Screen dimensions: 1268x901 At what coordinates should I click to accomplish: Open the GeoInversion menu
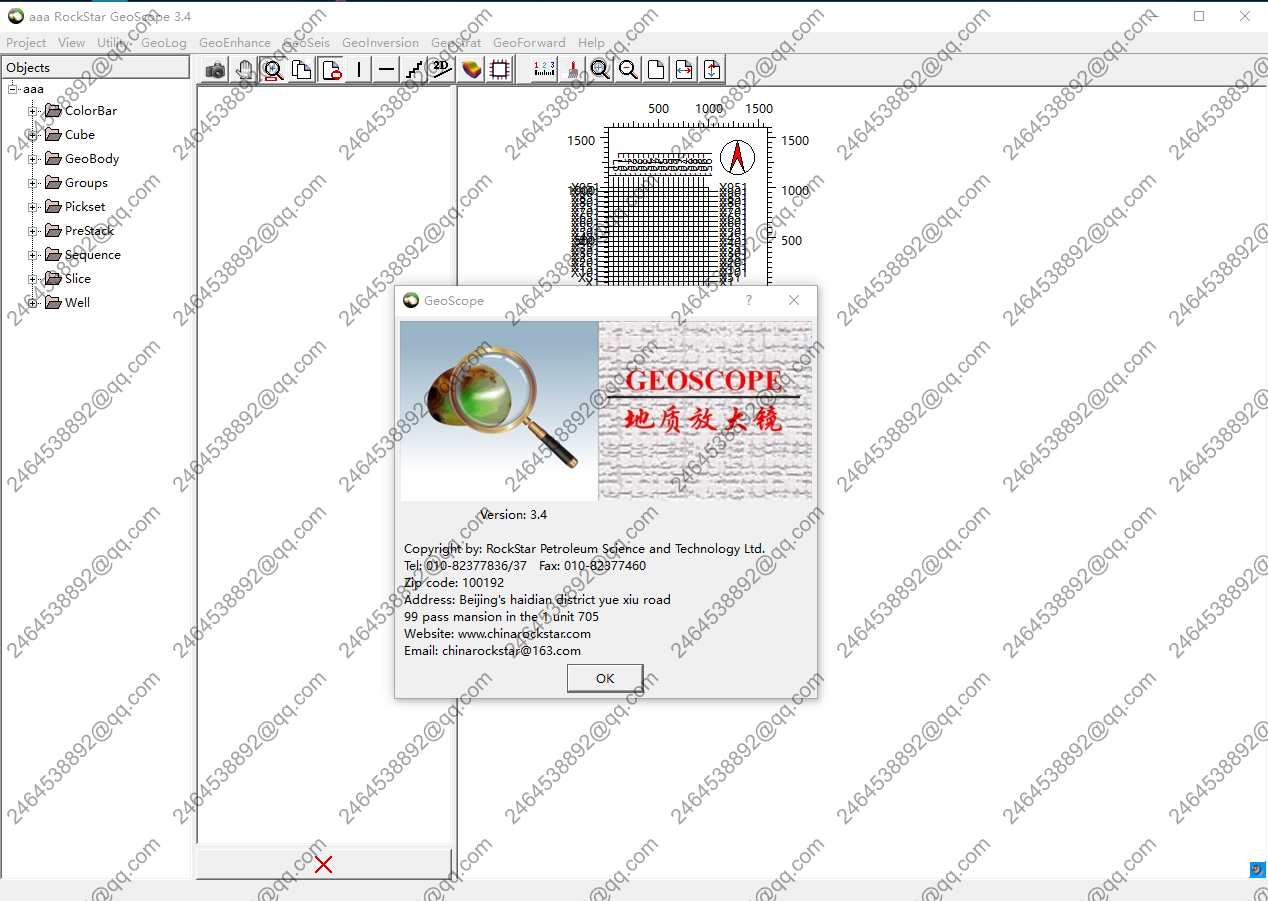tap(380, 42)
